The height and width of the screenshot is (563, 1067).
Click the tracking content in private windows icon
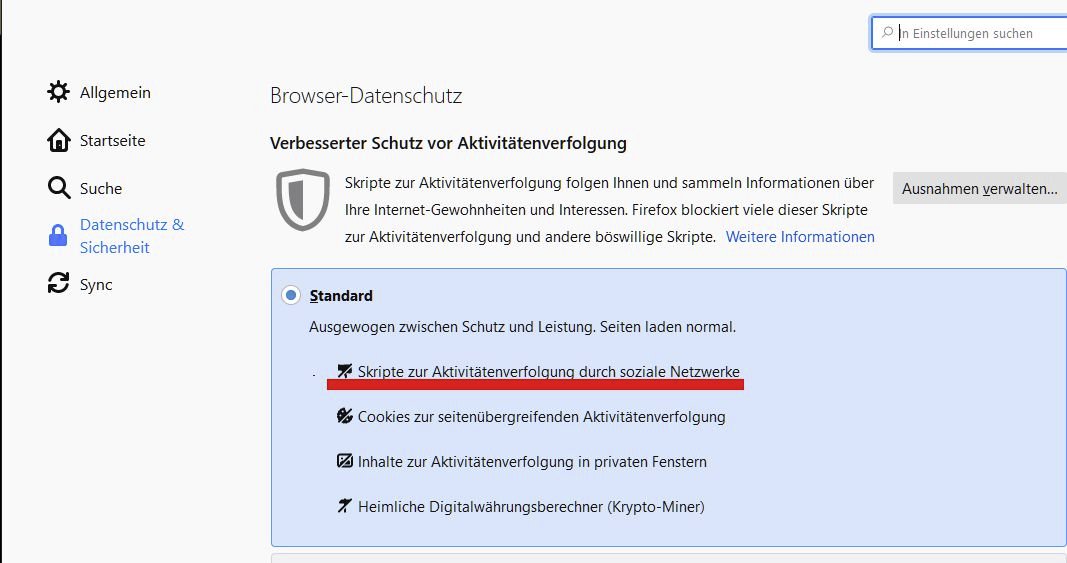point(345,461)
